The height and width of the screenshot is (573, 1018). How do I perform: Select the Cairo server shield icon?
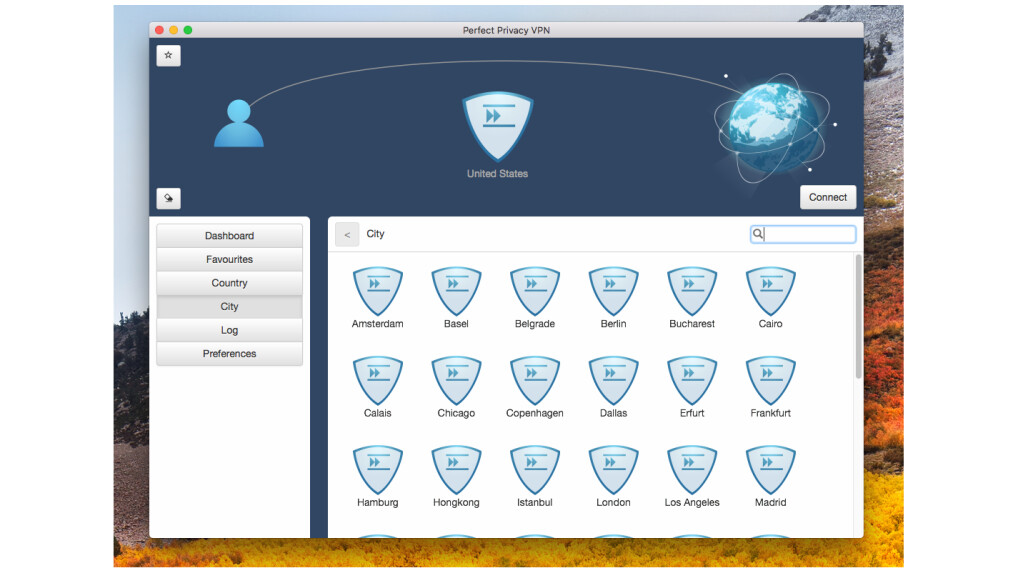[770, 292]
